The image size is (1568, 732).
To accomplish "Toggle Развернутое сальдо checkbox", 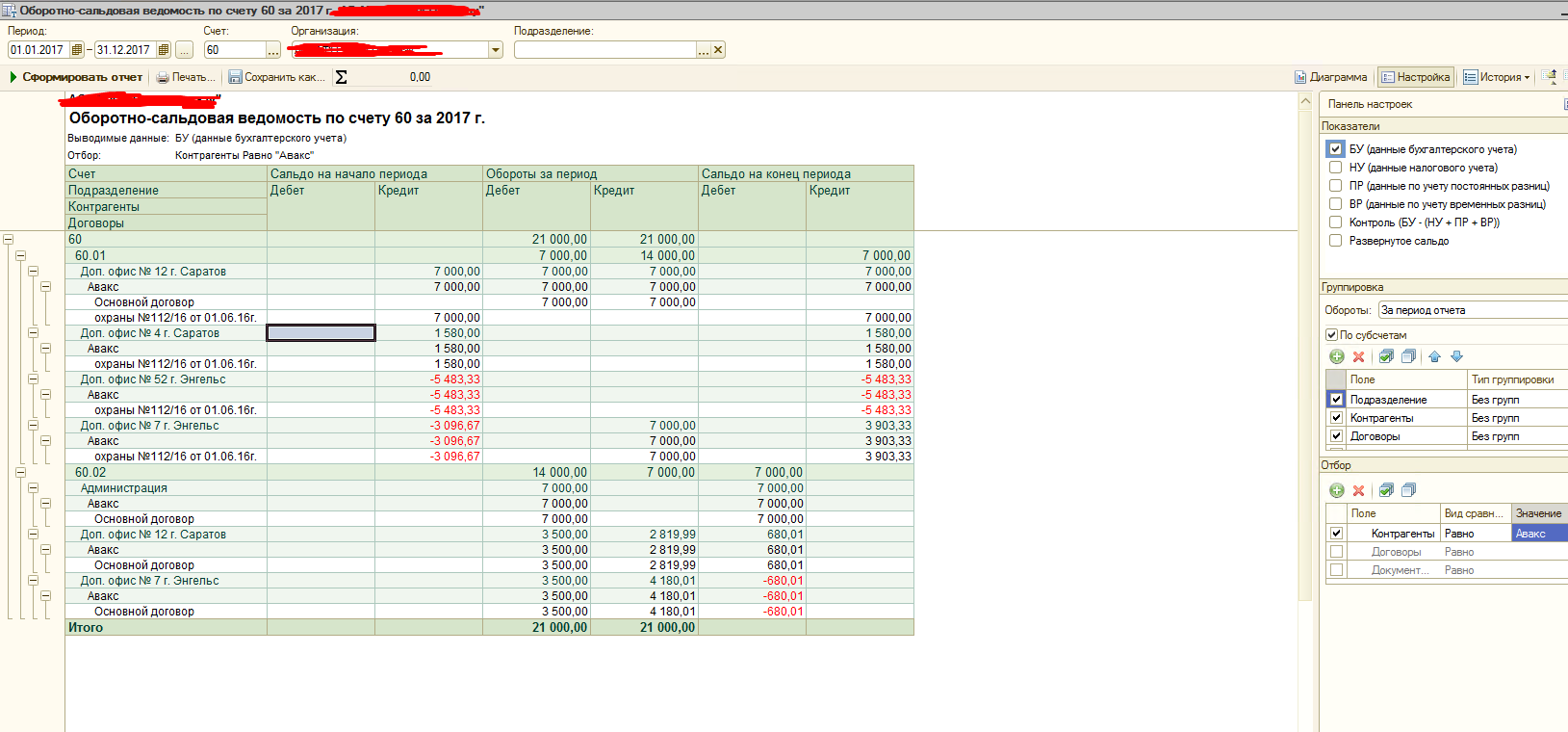I will 1335,241.
